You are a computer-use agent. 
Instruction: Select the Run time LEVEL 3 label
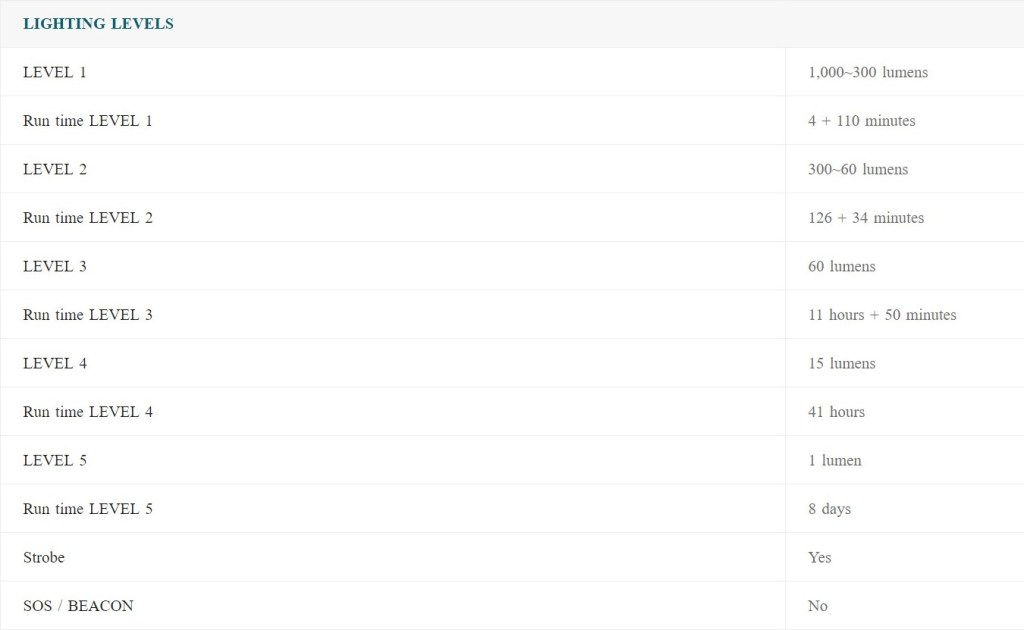(88, 315)
